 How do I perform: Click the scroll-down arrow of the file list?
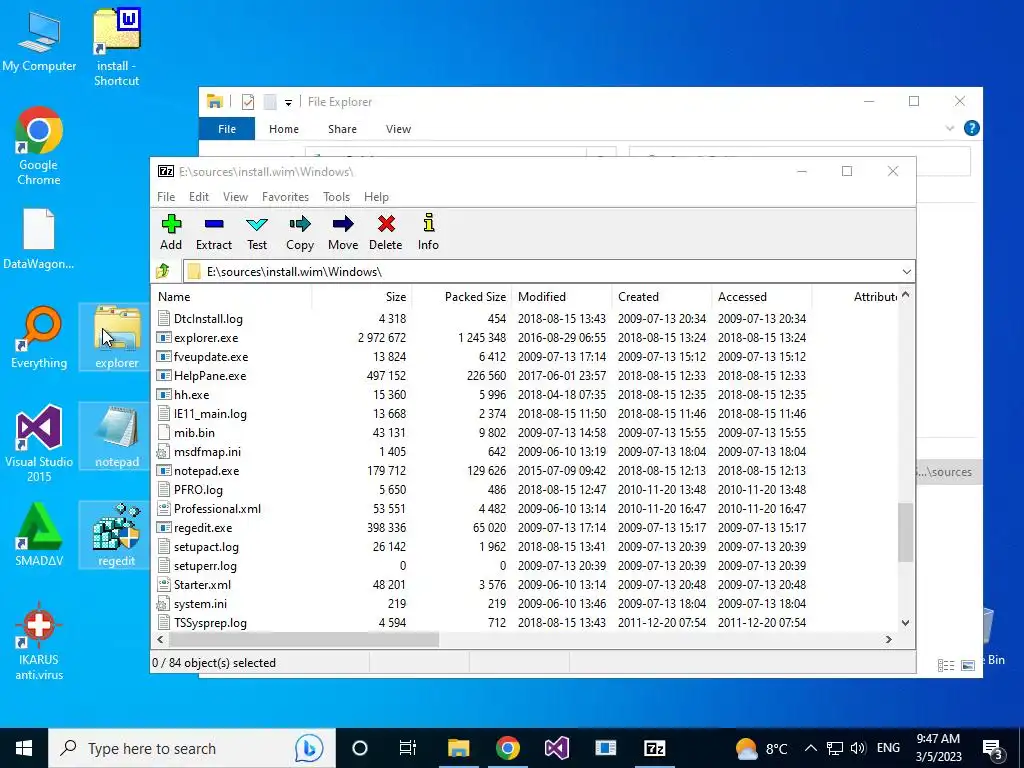tap(905, 622)
